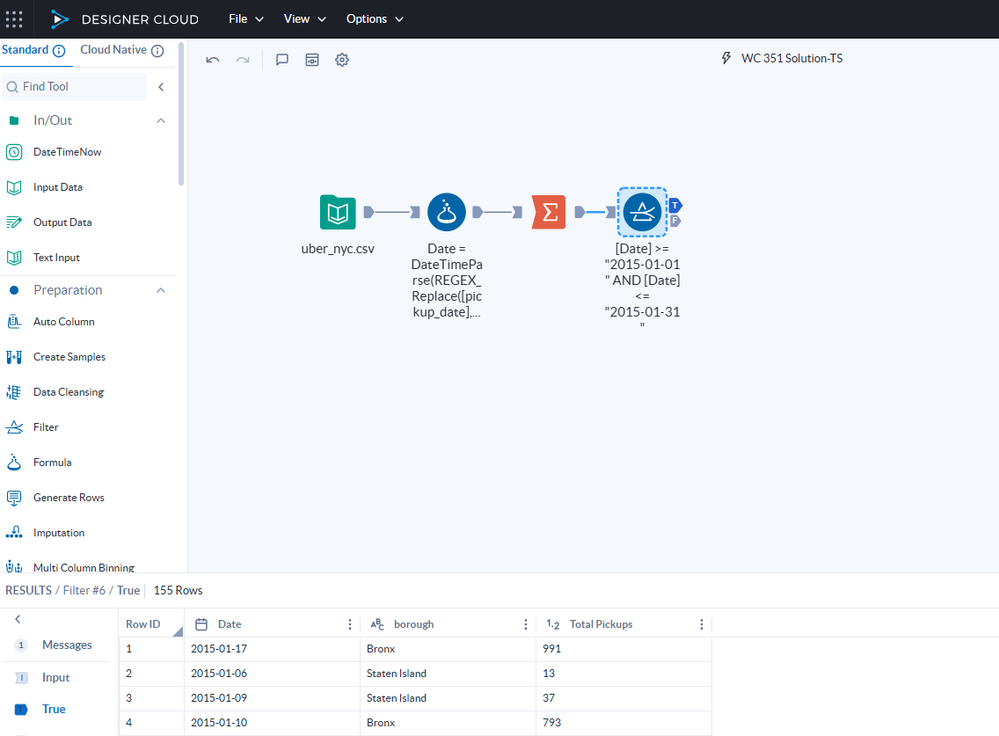The width and height of the screenshot is (999, 736).
Task: Select the Total Pickups cell 793
Action: tap(624, 723)
